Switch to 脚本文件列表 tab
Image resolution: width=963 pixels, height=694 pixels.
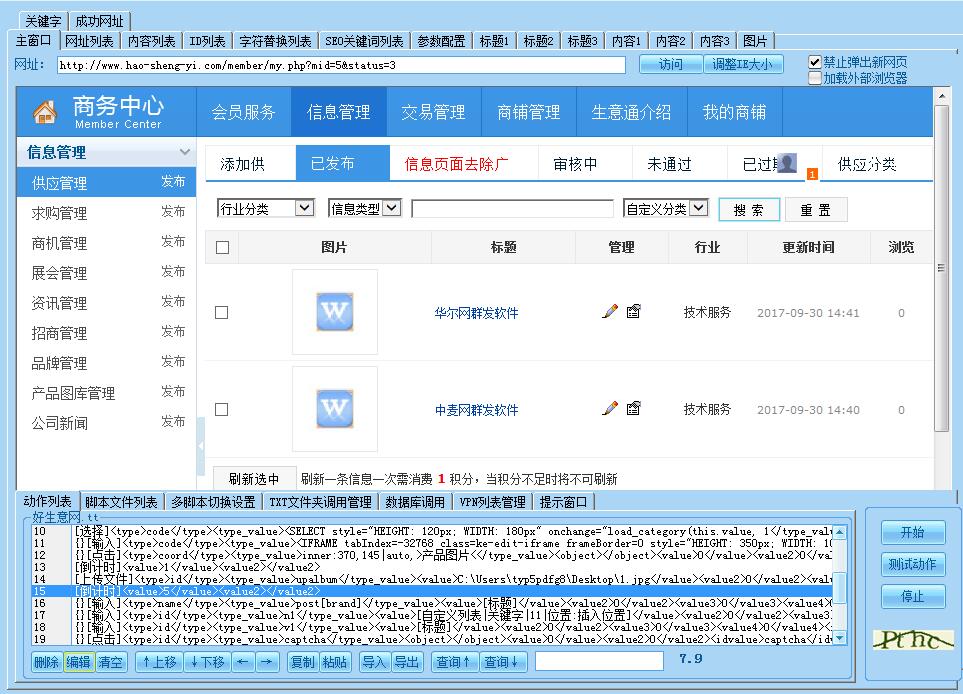[121, 502]
